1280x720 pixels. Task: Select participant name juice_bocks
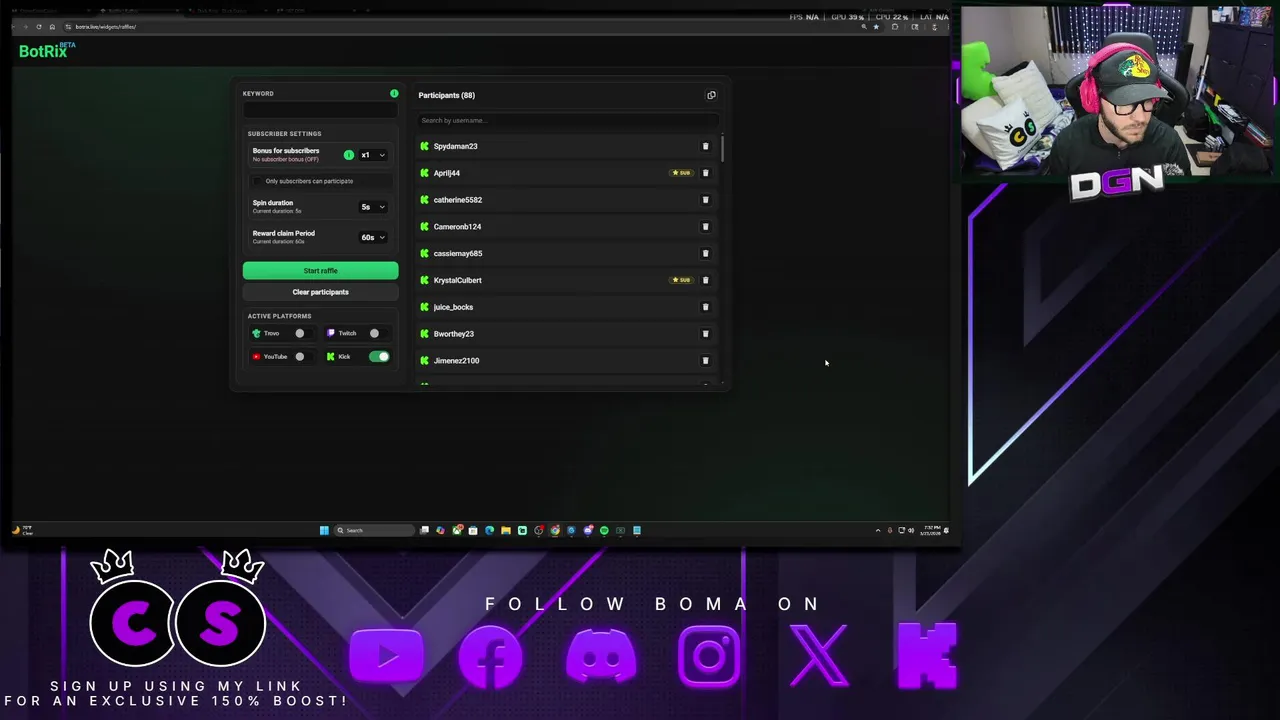tap(453, 307)
